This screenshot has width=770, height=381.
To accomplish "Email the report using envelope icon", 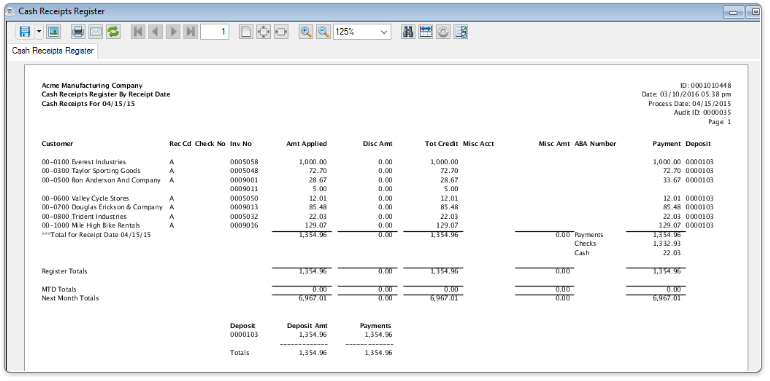I will tap(95, 32).
